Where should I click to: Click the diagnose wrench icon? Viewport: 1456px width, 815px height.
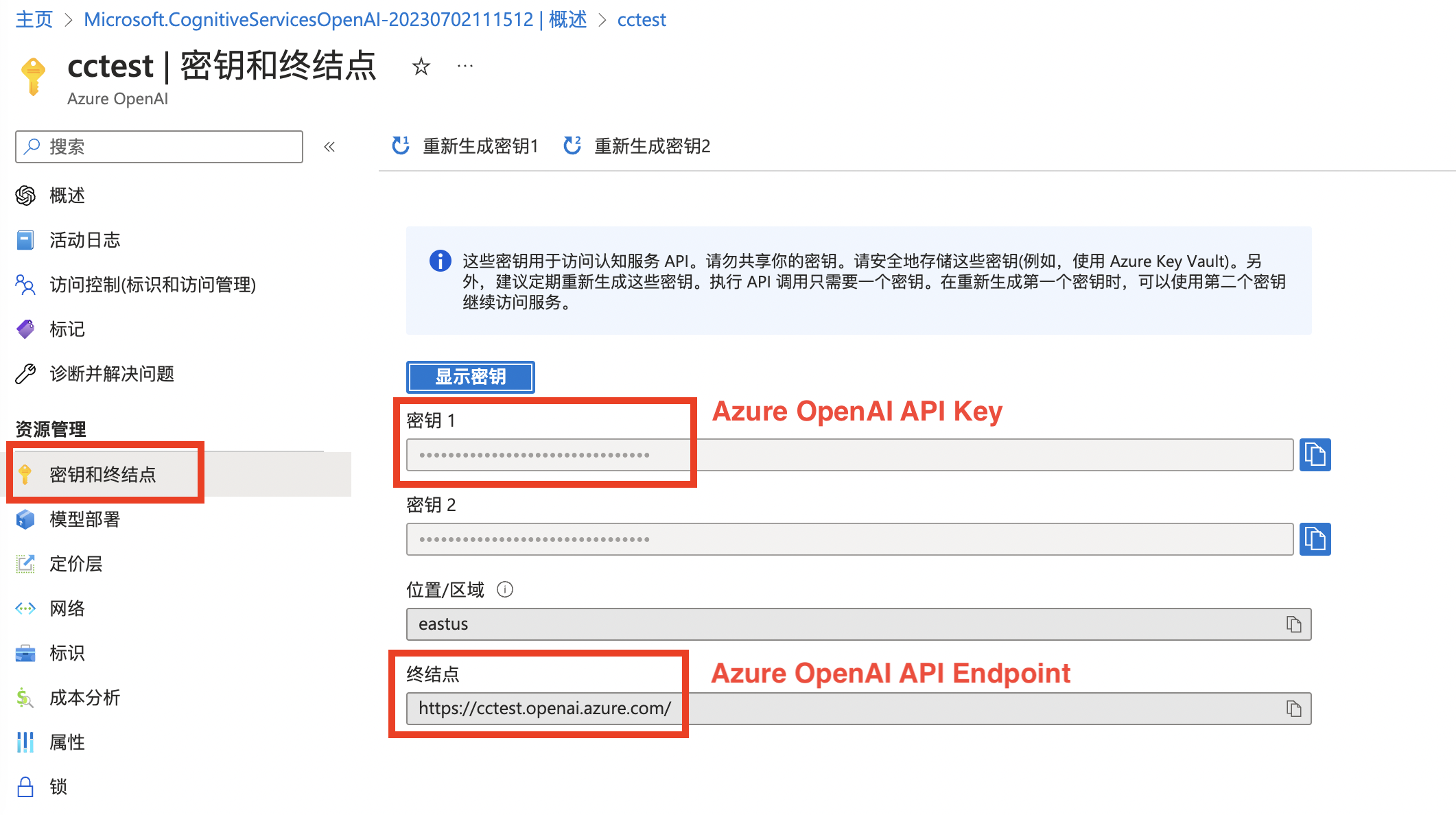click(x=25, y=374)
